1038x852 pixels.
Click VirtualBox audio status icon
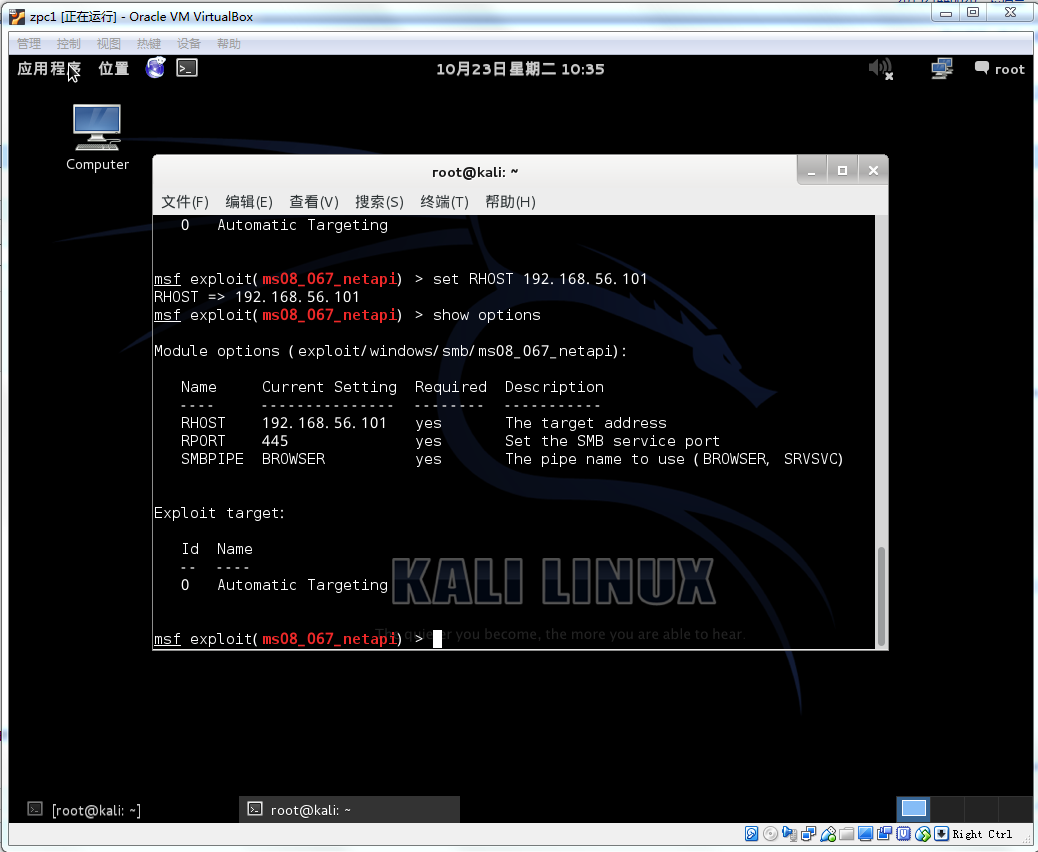coord(789,834)
